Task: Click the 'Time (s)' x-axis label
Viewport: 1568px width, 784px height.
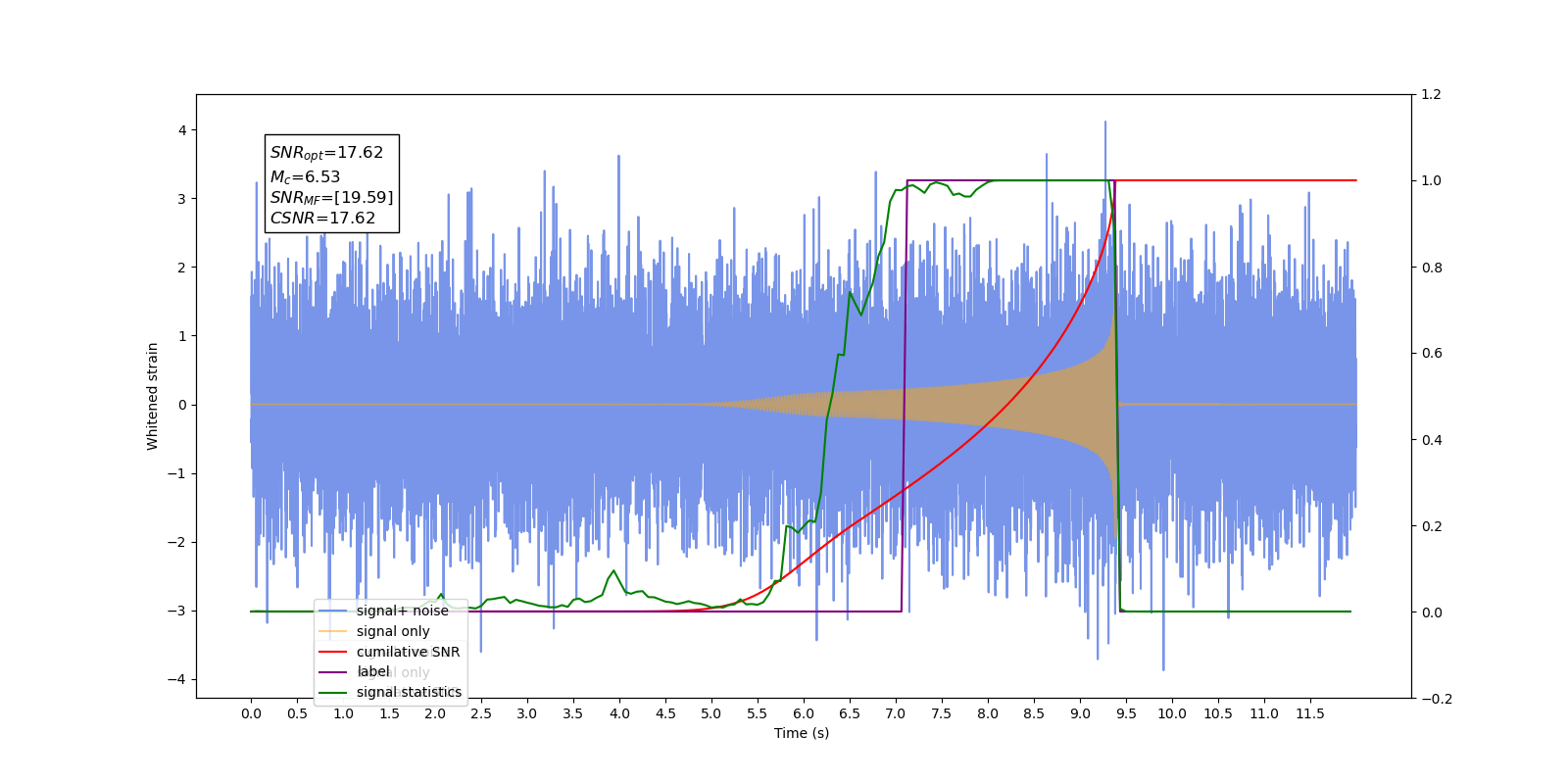Action: (802, 733)
